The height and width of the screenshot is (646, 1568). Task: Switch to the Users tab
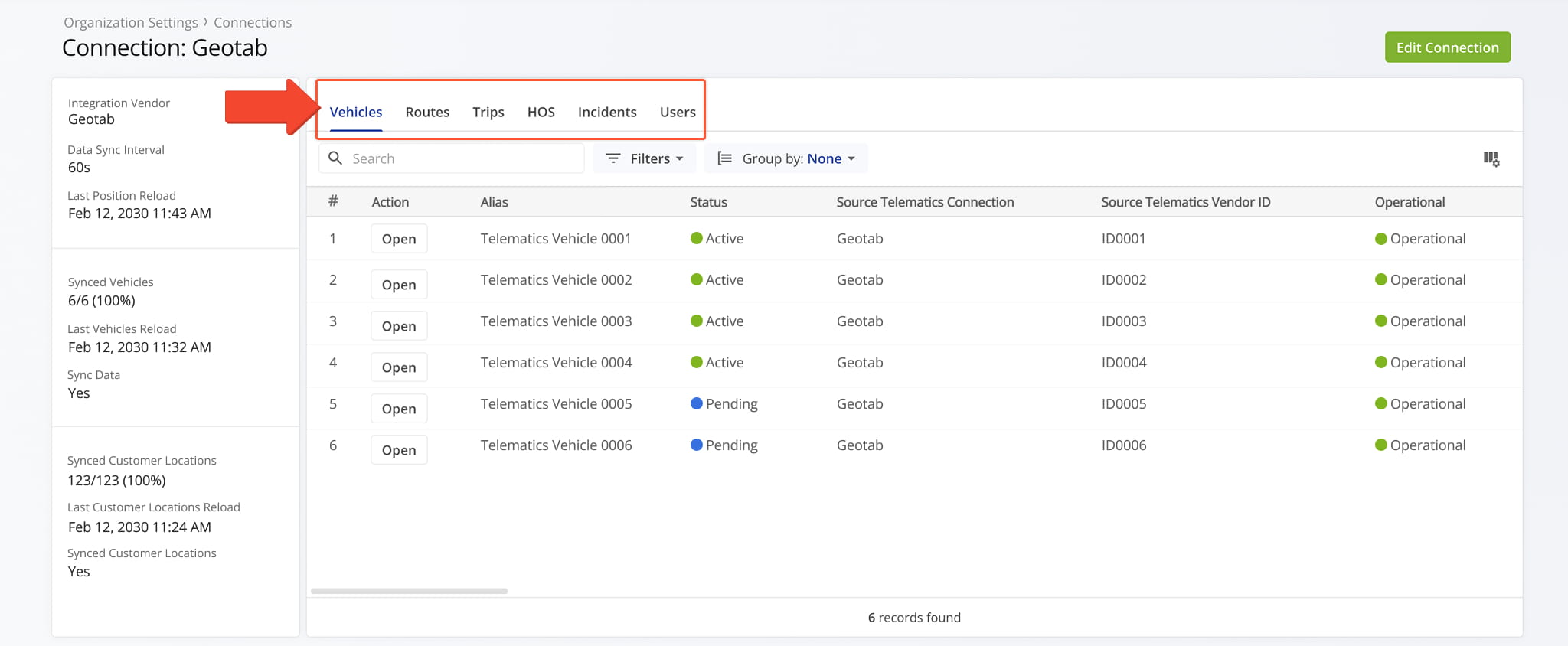point(678,113)
